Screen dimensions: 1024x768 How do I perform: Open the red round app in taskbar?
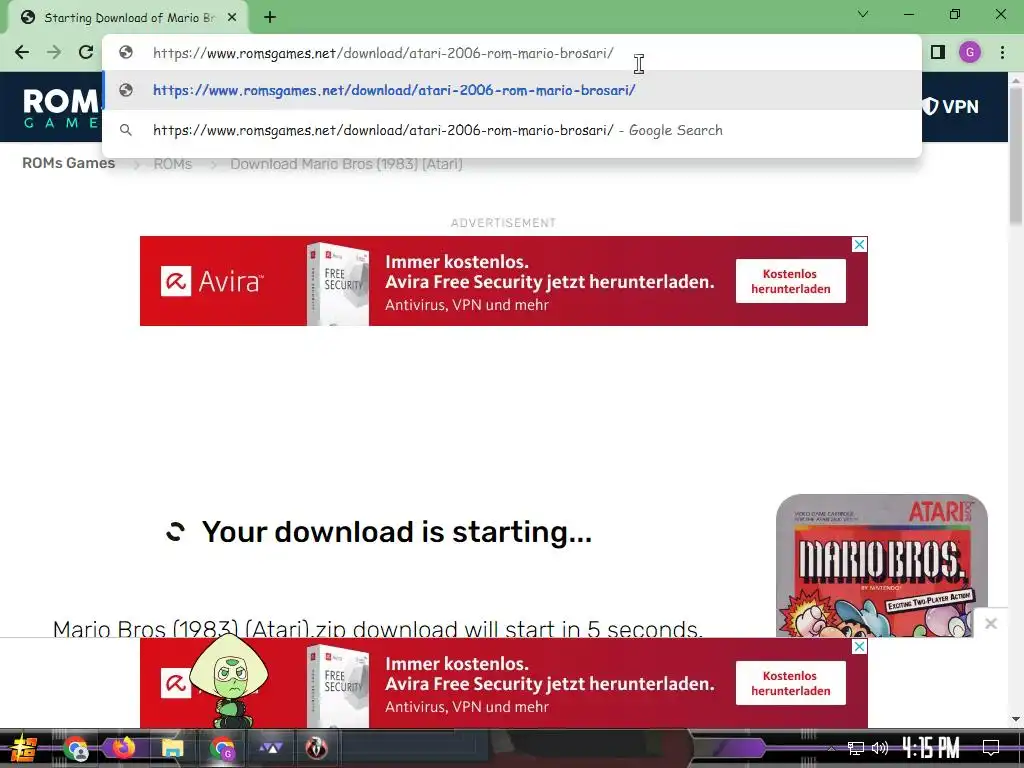[x=317, y=748]
